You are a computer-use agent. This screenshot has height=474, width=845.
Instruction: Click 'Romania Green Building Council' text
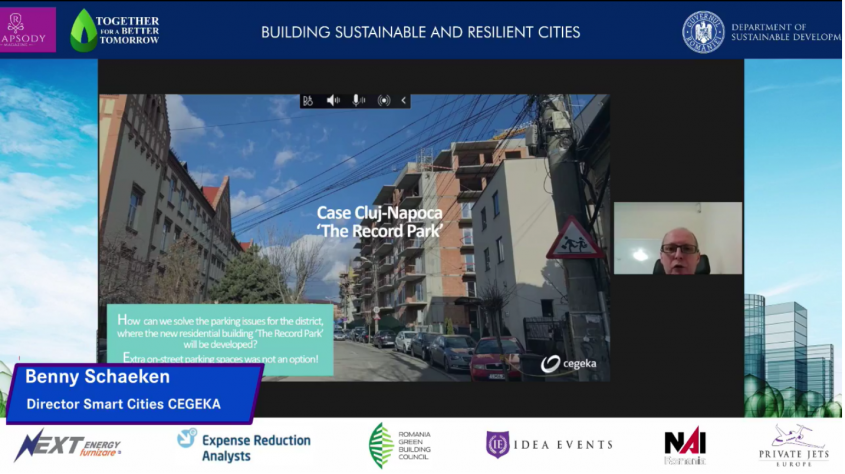click(414, 445)
